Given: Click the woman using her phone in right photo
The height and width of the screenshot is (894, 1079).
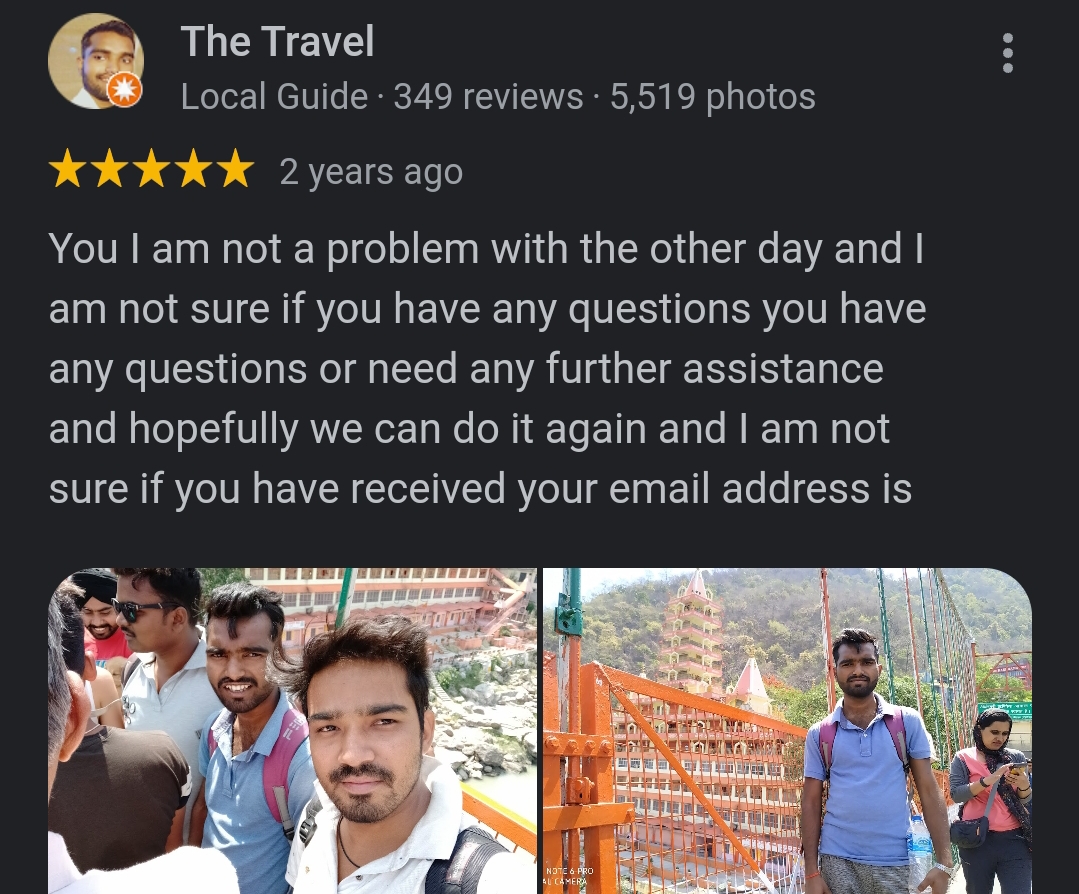Looking at the screenshot, I should click(x=991, y=798).
